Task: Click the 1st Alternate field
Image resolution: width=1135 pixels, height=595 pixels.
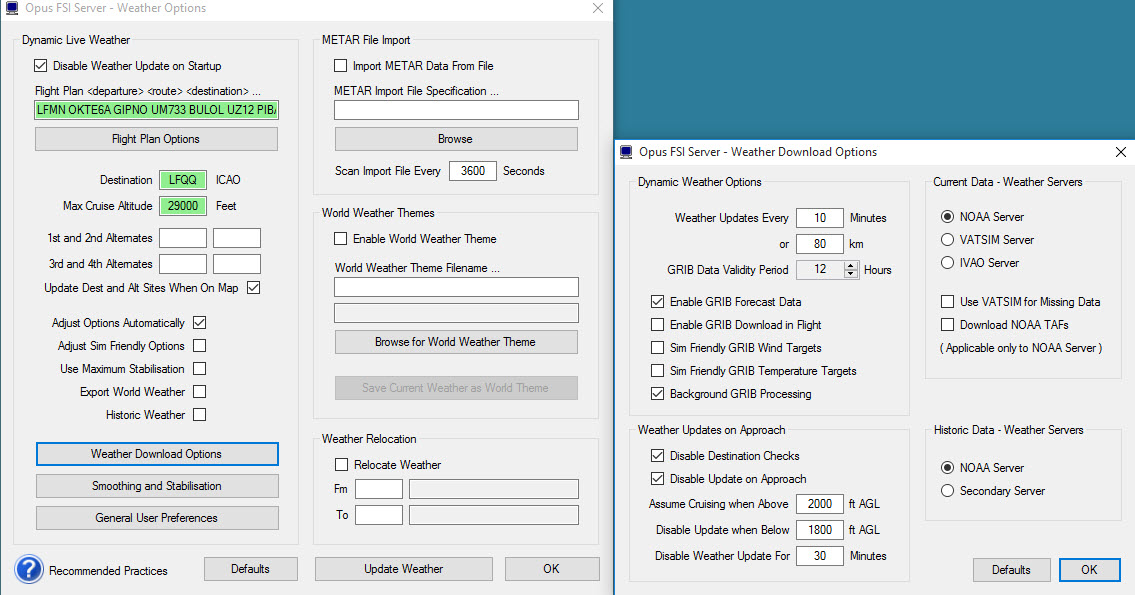Action: [x=183, y=238]
